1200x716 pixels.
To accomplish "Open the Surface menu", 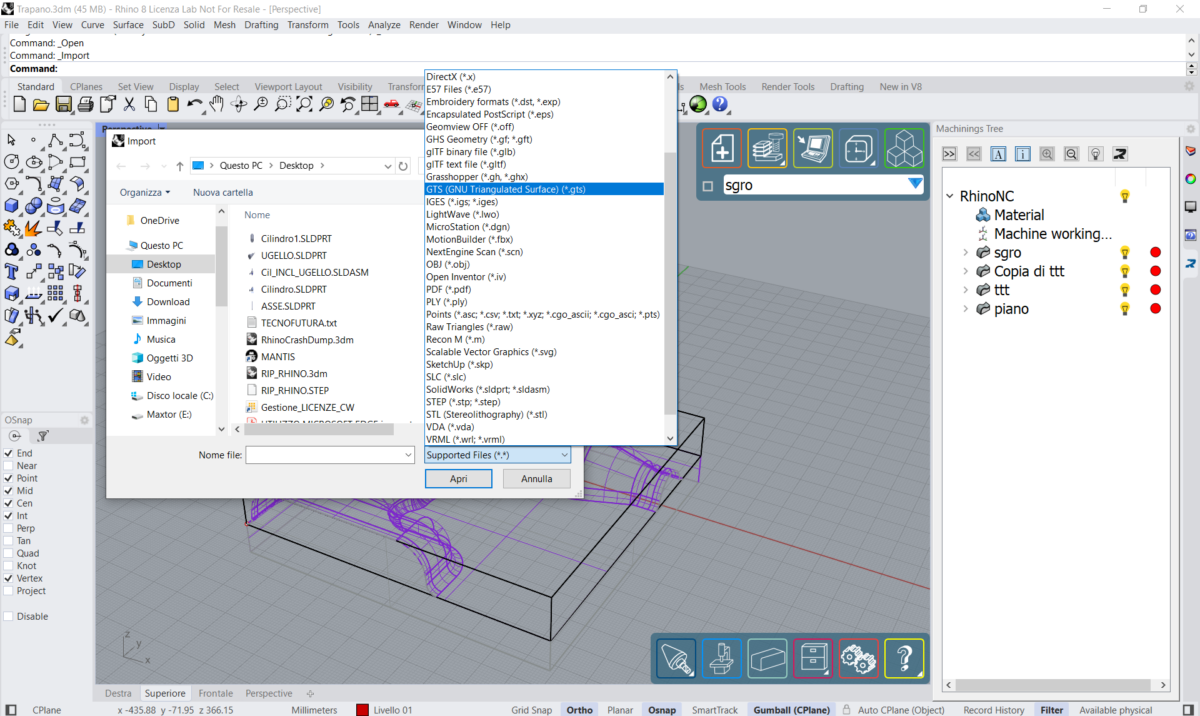I will pyautogui.click(x=128, y=25).
